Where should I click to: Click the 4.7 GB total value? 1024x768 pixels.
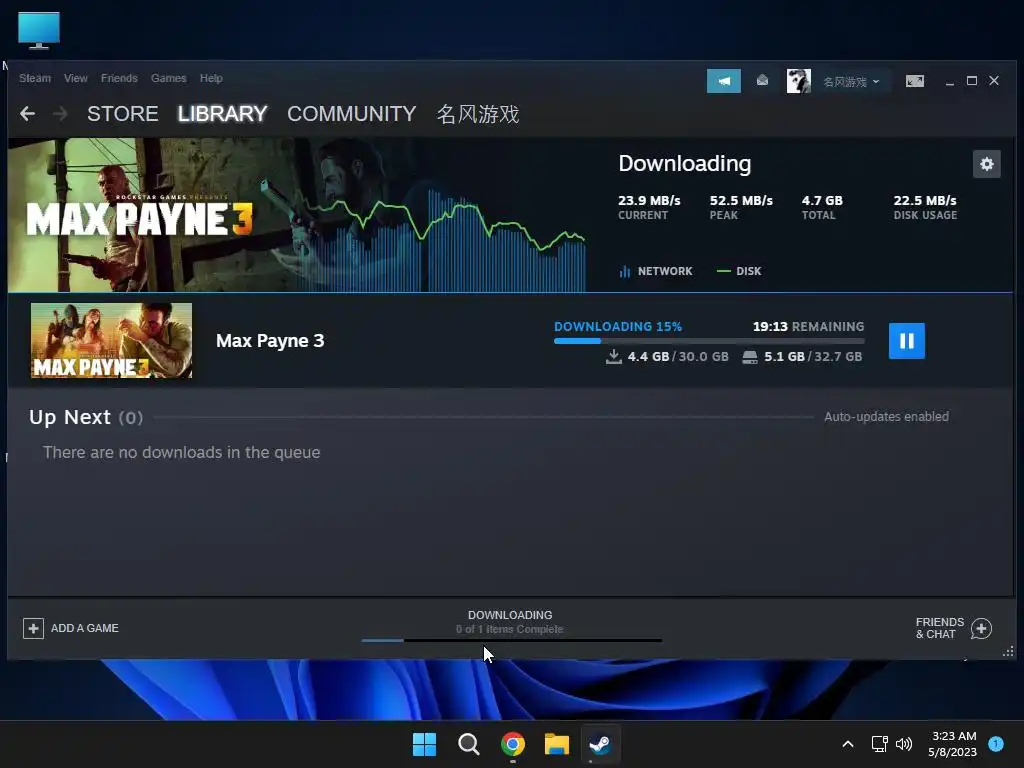click(x=822, y=200)
